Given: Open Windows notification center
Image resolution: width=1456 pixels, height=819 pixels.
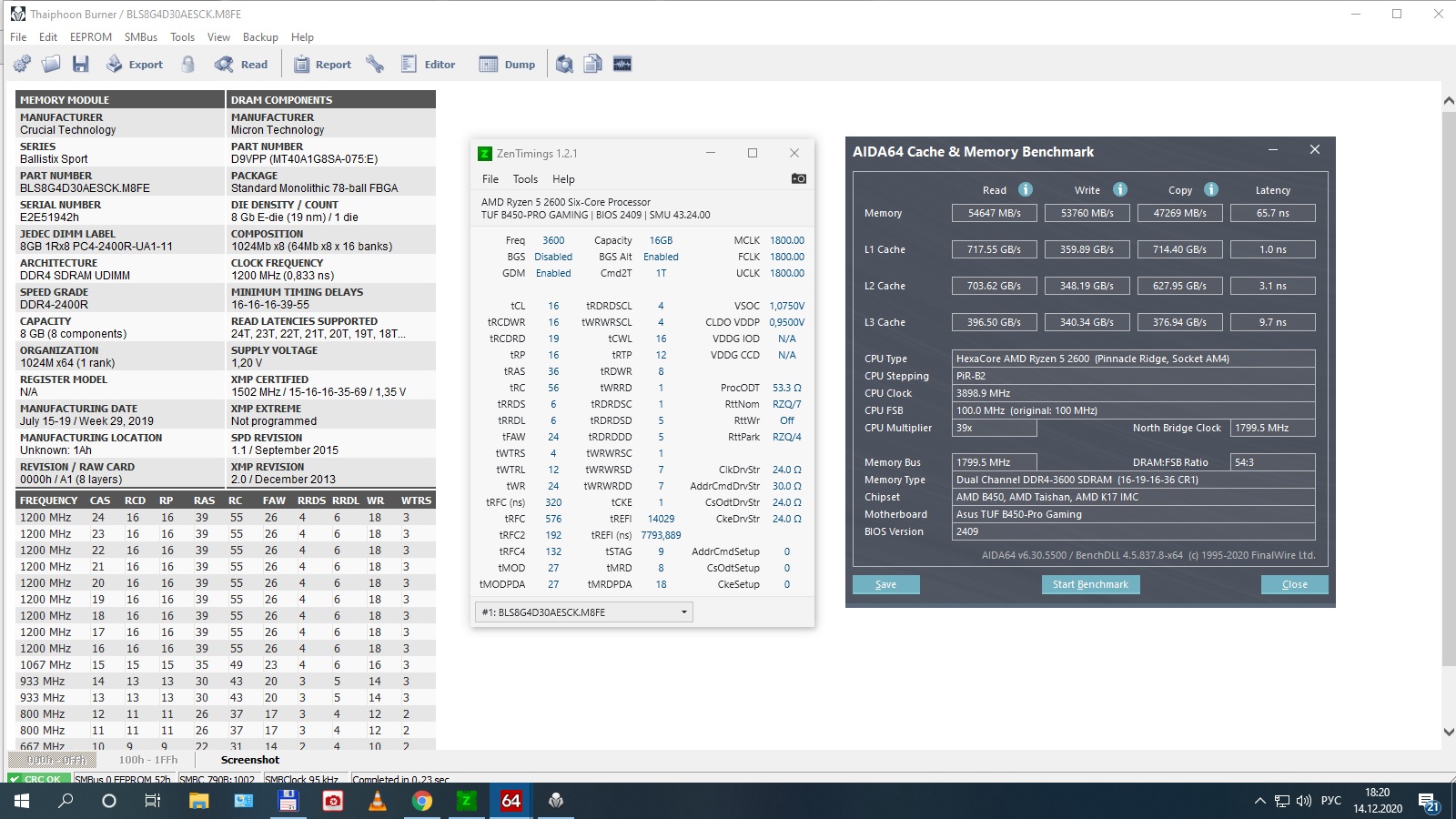Looking at the screenshot, I should click(1428, 801).
